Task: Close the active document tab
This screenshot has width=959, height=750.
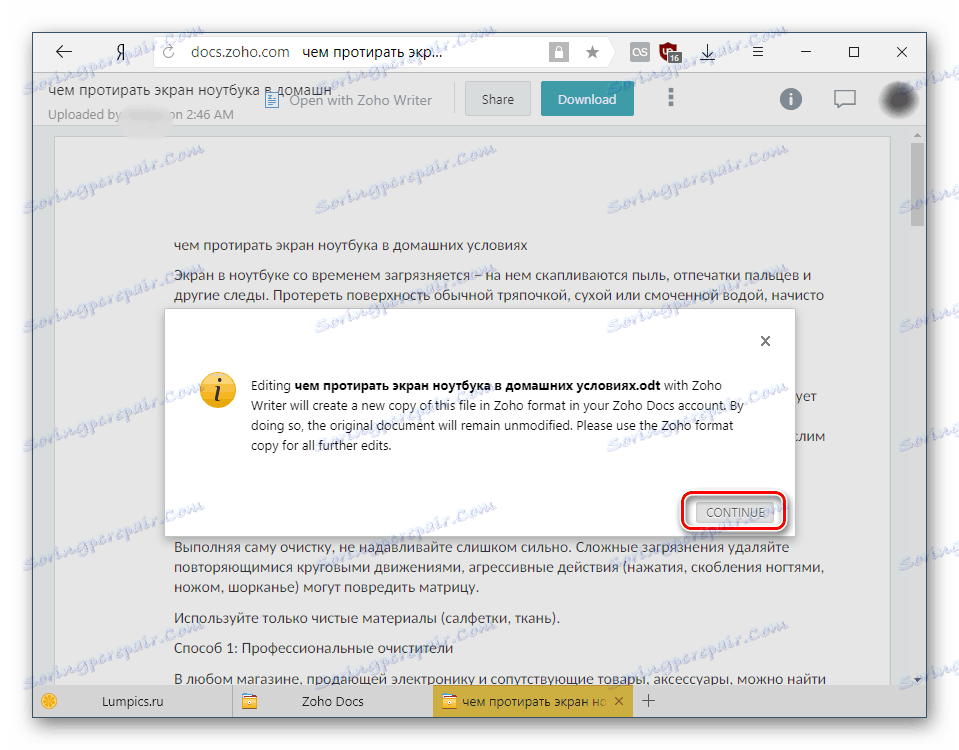Action: point(619,701)
